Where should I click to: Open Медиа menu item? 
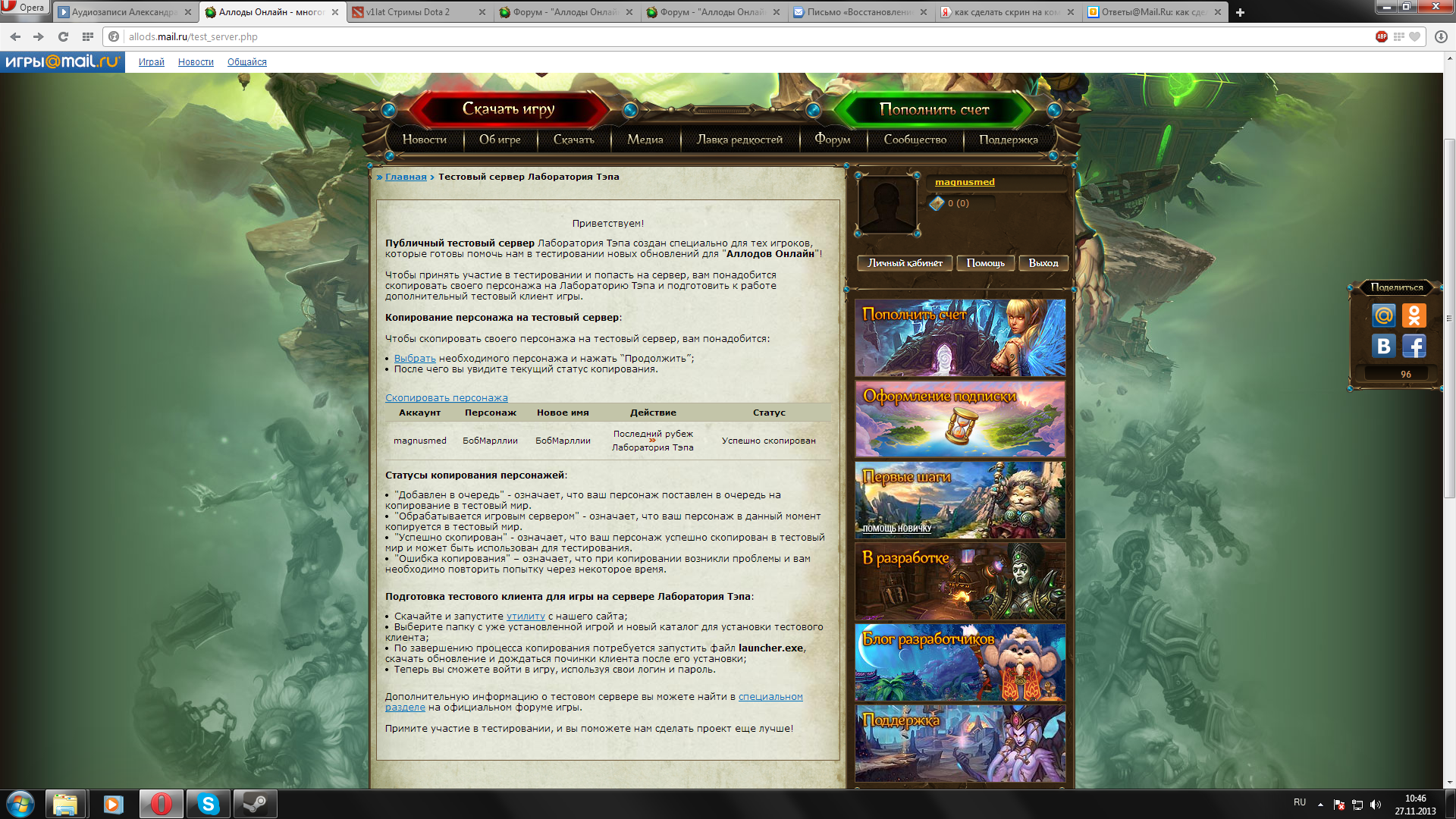[x=645, y=140]
